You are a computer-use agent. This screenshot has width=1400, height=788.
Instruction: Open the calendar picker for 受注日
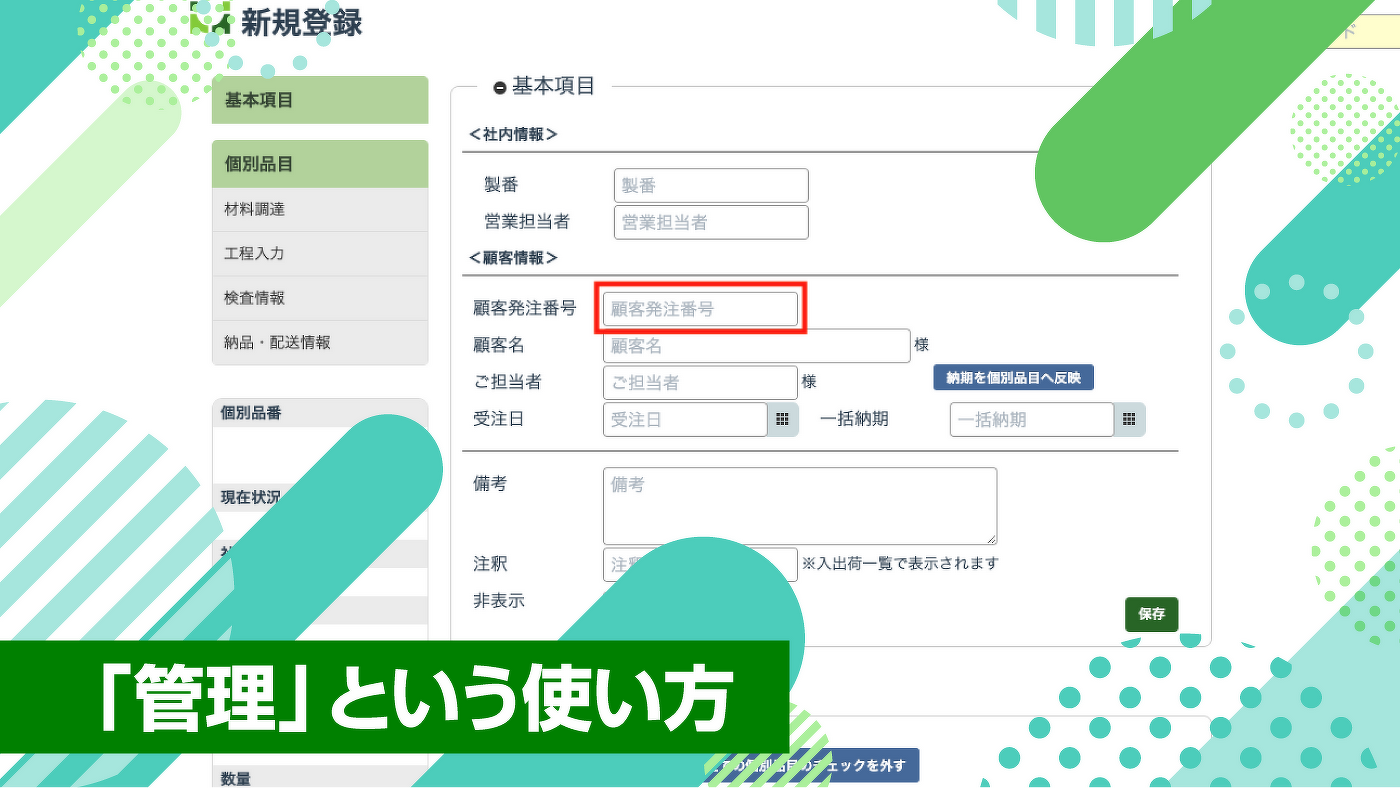tap(783, 420)
